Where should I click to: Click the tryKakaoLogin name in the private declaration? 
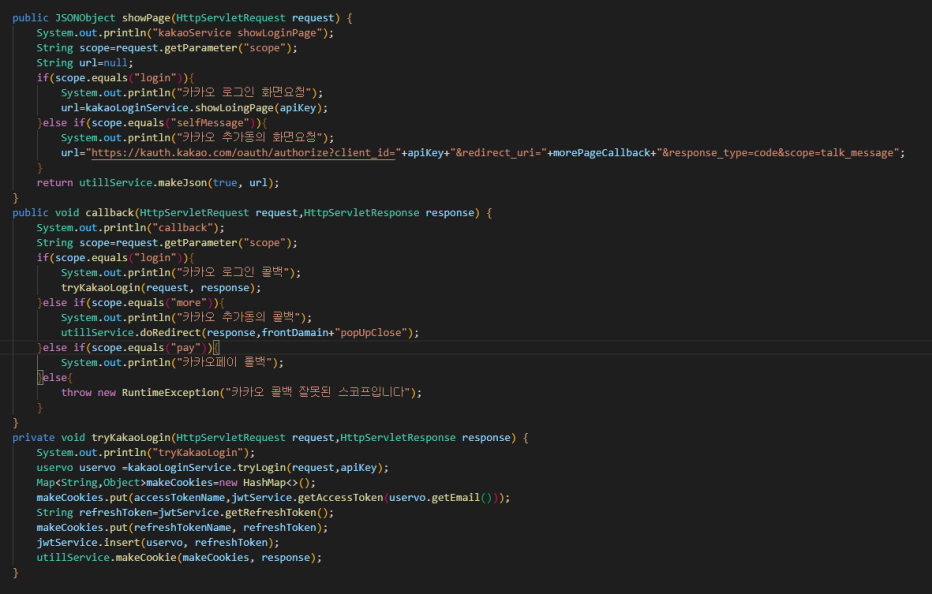click(131, 438)
